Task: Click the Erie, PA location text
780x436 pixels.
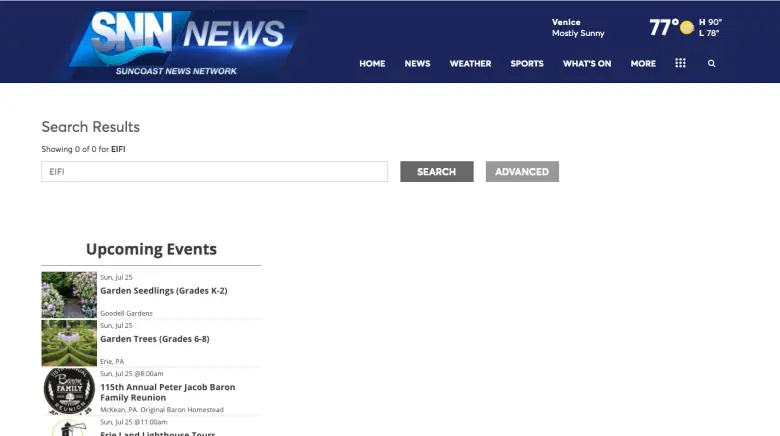Action: click(x=112, y=361)
